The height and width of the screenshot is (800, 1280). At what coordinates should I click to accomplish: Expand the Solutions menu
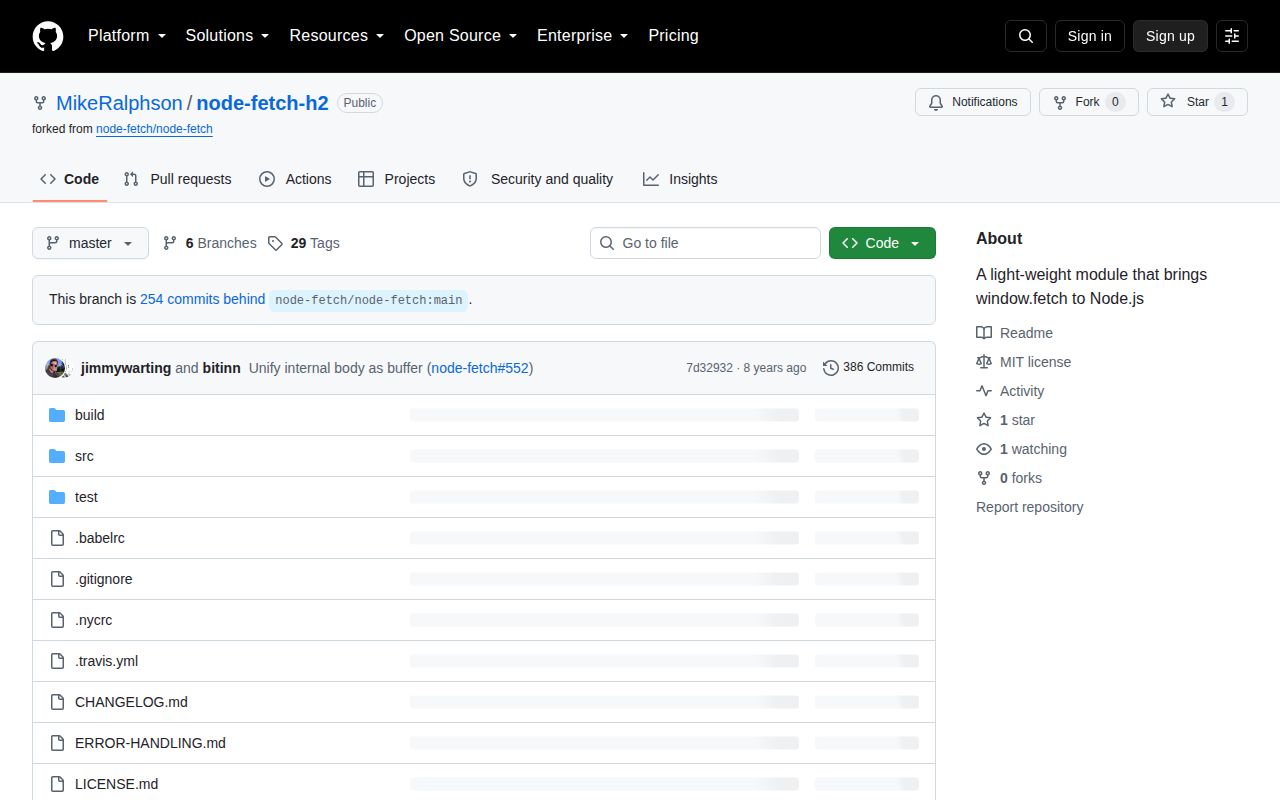click(227, 36)
